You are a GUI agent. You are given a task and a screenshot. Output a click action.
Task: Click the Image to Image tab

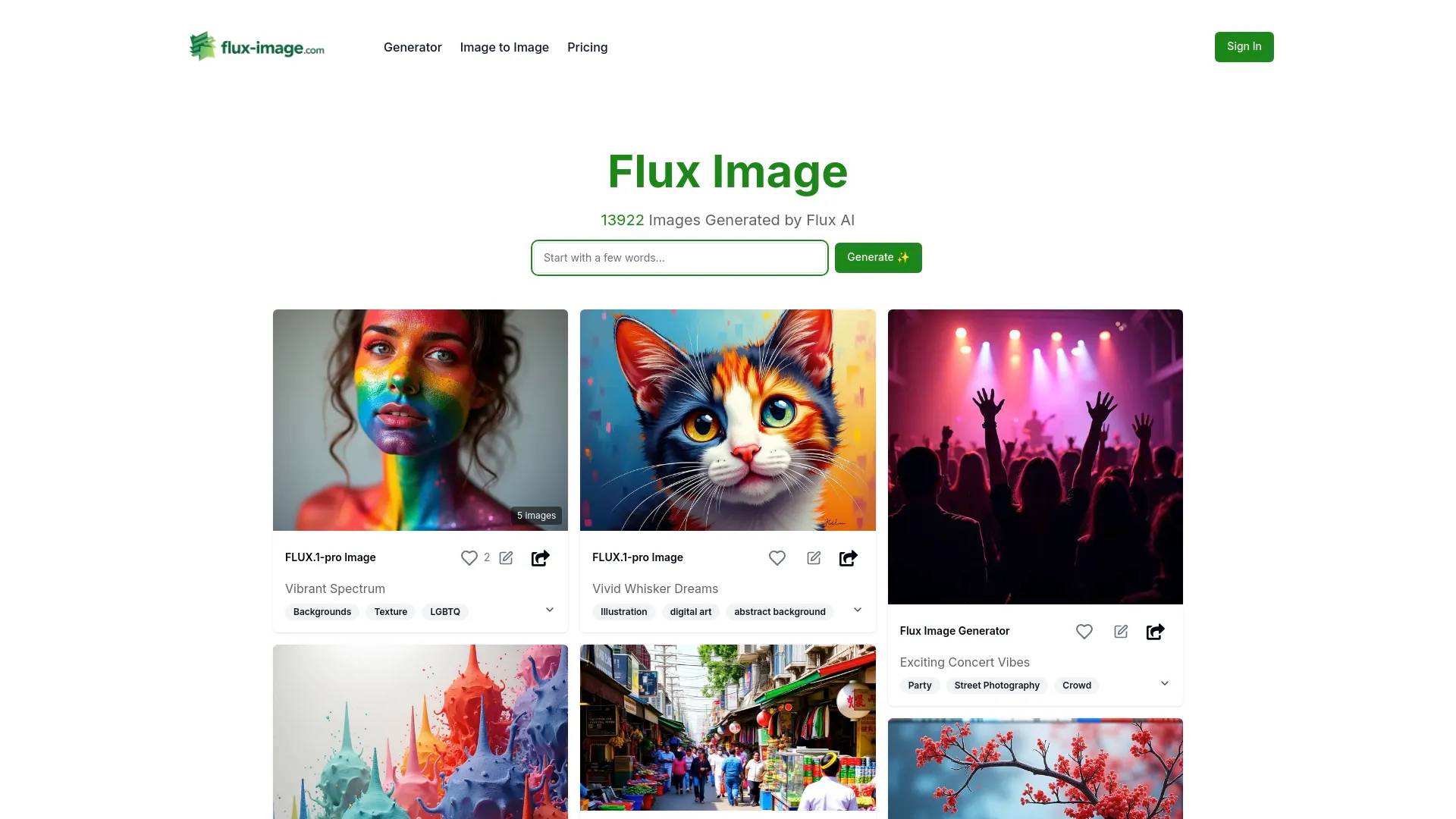(504, 46)
